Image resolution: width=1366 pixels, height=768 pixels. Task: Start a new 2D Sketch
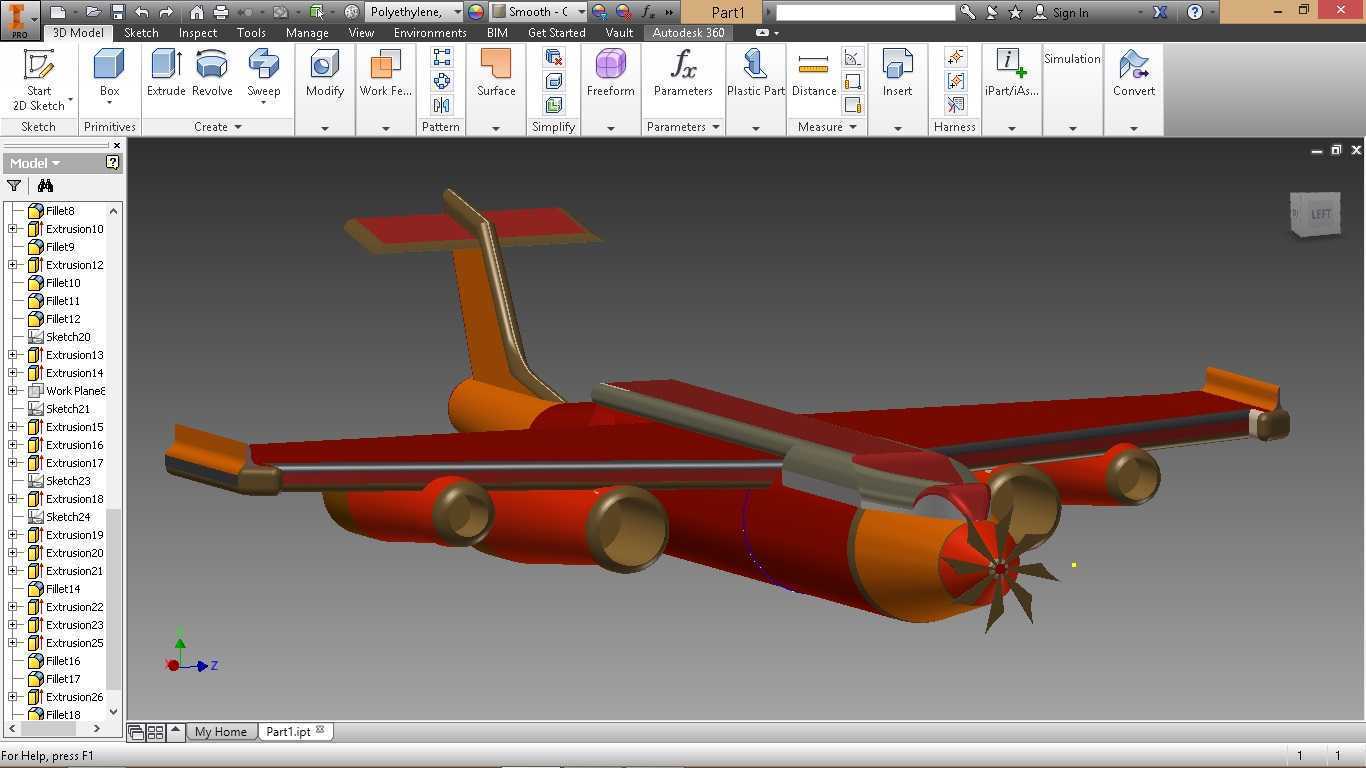39,78
